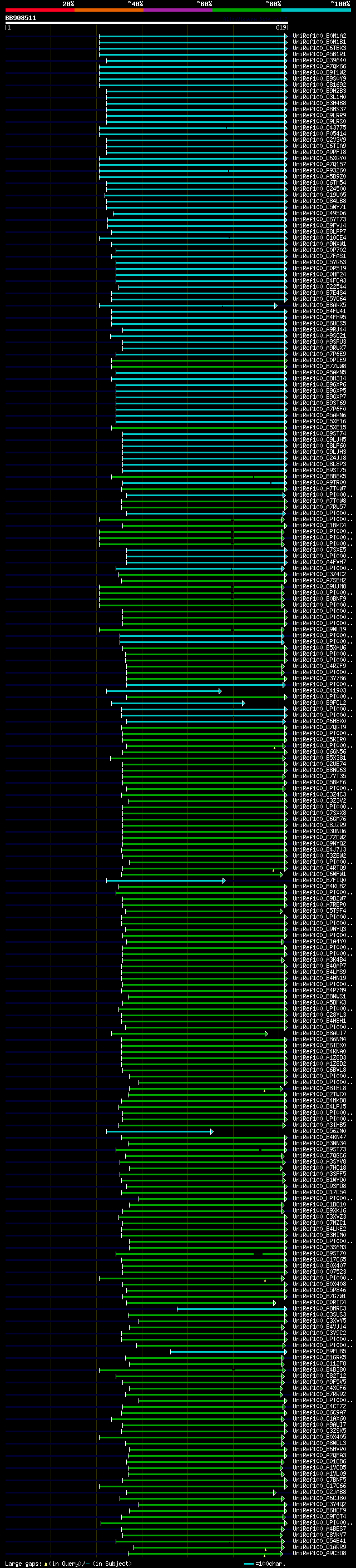Select the UniRef100_A7P6E9 label
Viewport: 356px width, 1568px height.
tap(319, 354)
